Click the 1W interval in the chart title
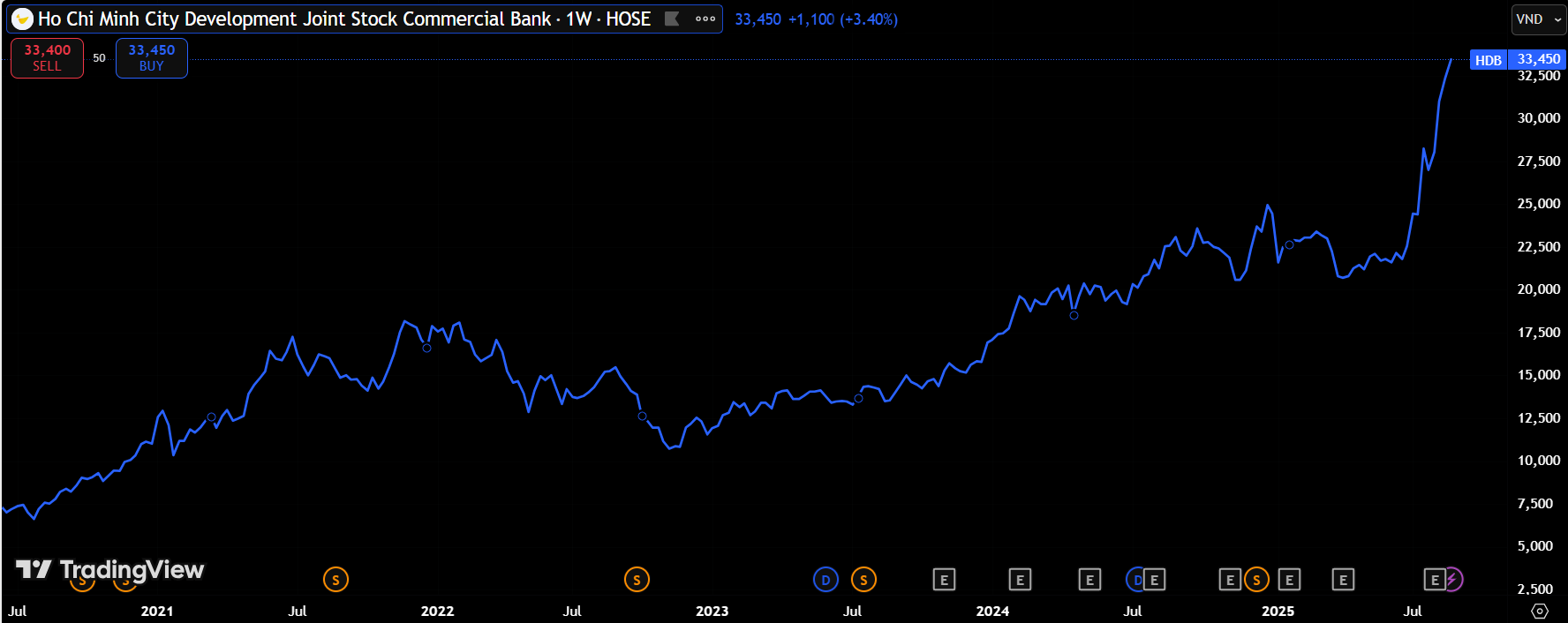This screenshot has width=1568, height=623. pyautogui.click(x=578, y=19)
